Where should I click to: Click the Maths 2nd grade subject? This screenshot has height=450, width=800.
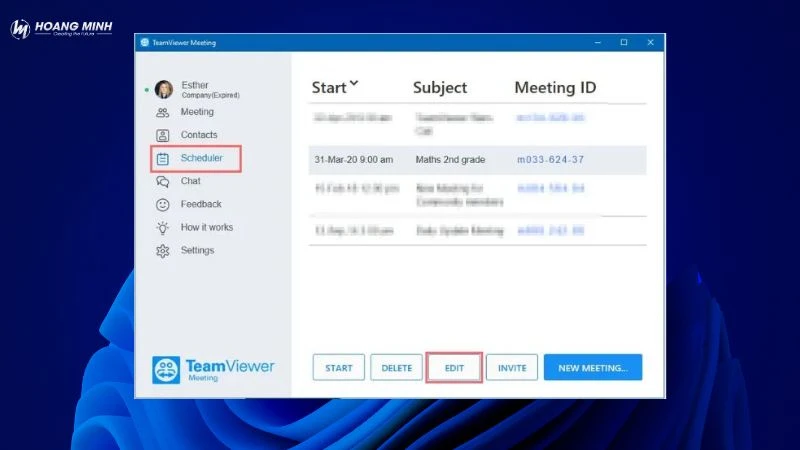450,160
